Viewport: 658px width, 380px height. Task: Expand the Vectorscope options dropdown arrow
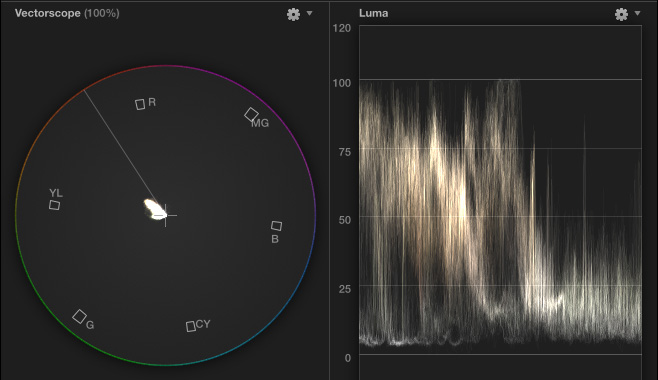310,13
